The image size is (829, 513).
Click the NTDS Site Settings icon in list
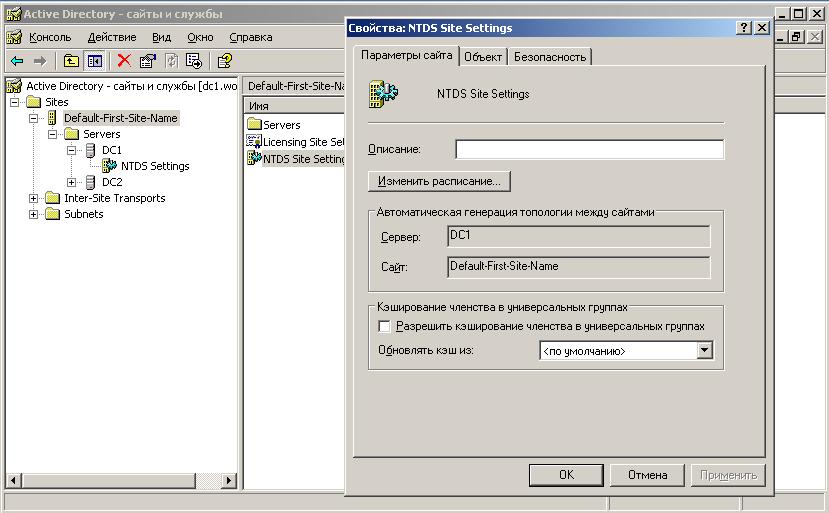click(x=254, y=158)
